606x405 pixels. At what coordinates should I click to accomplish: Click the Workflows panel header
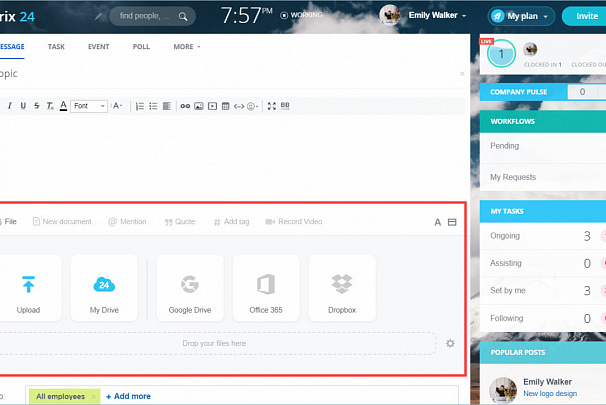coord(543,121)
